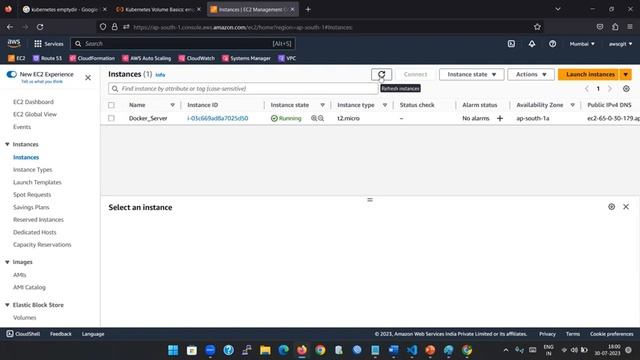This screenshot has width=640, height=360.
Task: Click Tell us what you think link
Action: click(x=42, y=82)
